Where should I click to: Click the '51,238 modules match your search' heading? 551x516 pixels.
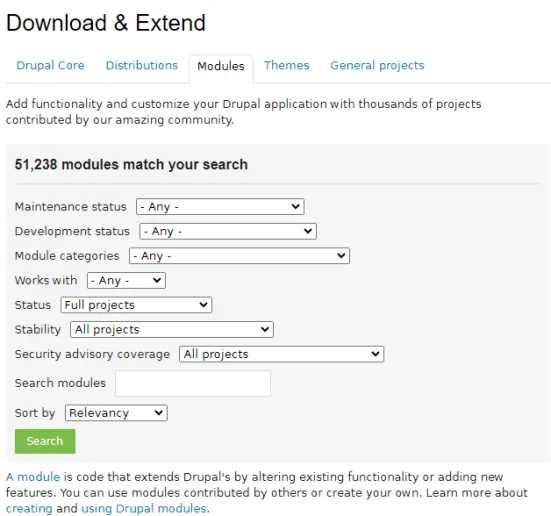point(131,165)
